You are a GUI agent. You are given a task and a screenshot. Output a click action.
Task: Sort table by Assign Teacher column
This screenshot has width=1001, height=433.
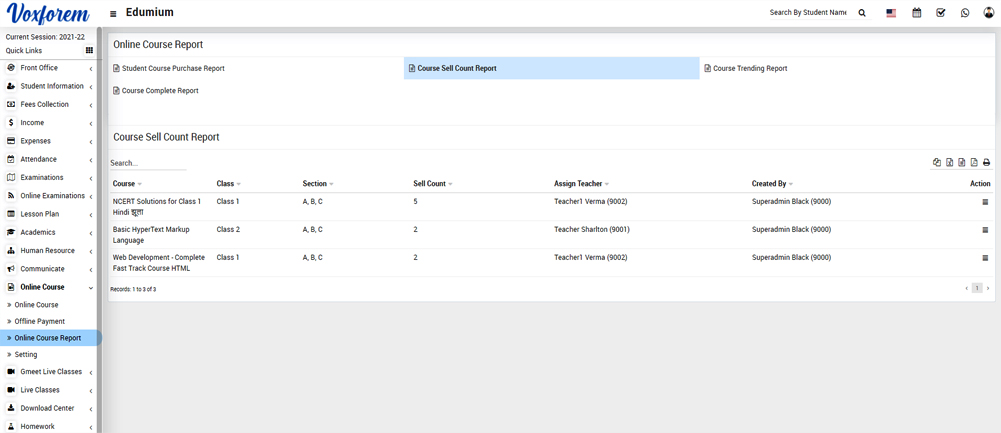click(x=580, y=184)
